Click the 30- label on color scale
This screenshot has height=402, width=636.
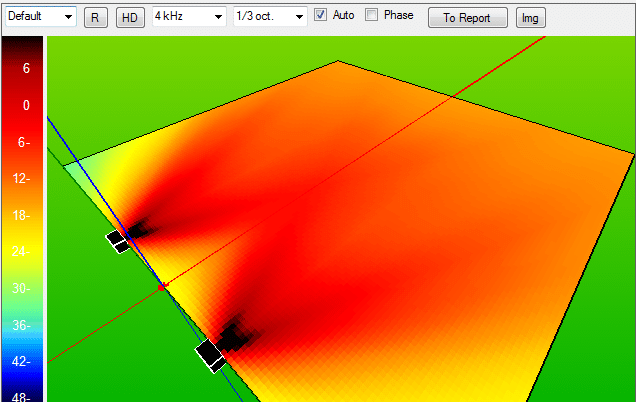[x=21, y=288]
